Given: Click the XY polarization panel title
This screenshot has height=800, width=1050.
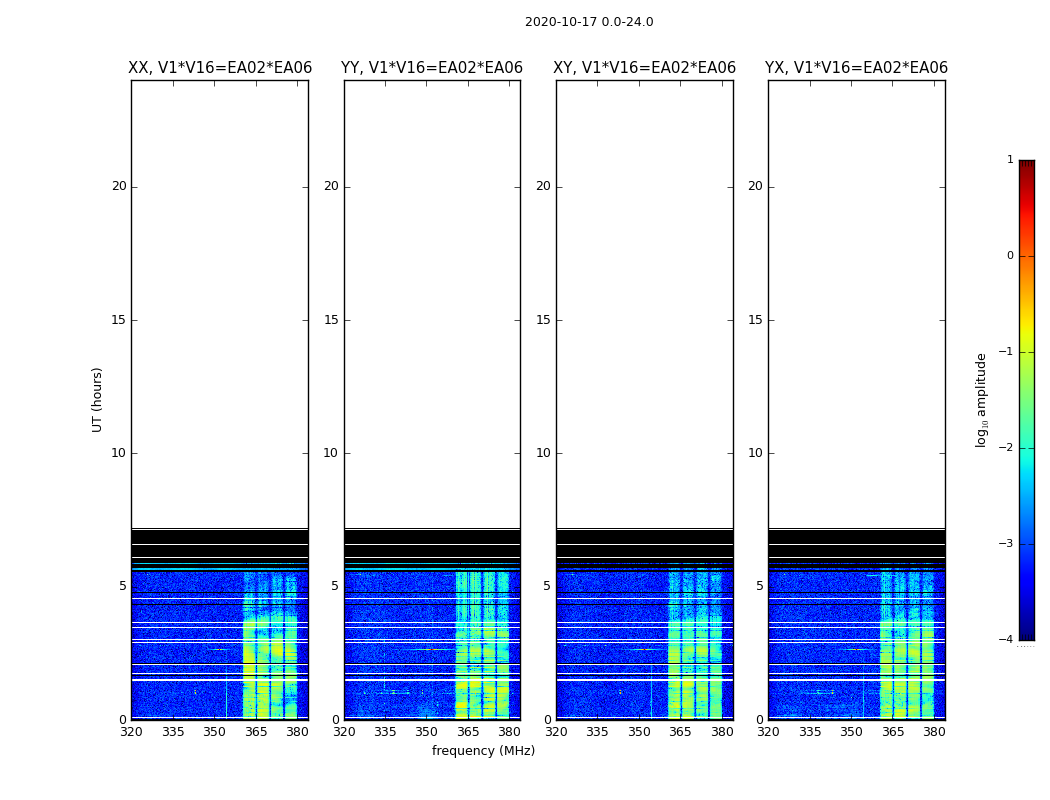Looking at the screenshot, I should (x=644, y=68).
